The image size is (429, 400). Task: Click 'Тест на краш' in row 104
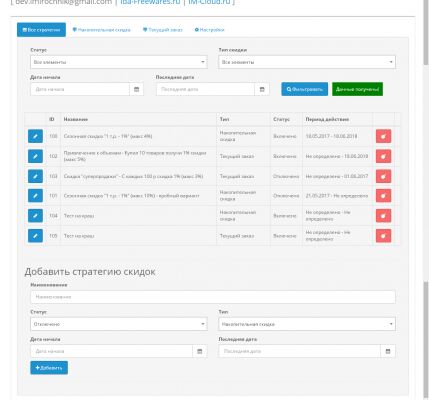point(79,216)
